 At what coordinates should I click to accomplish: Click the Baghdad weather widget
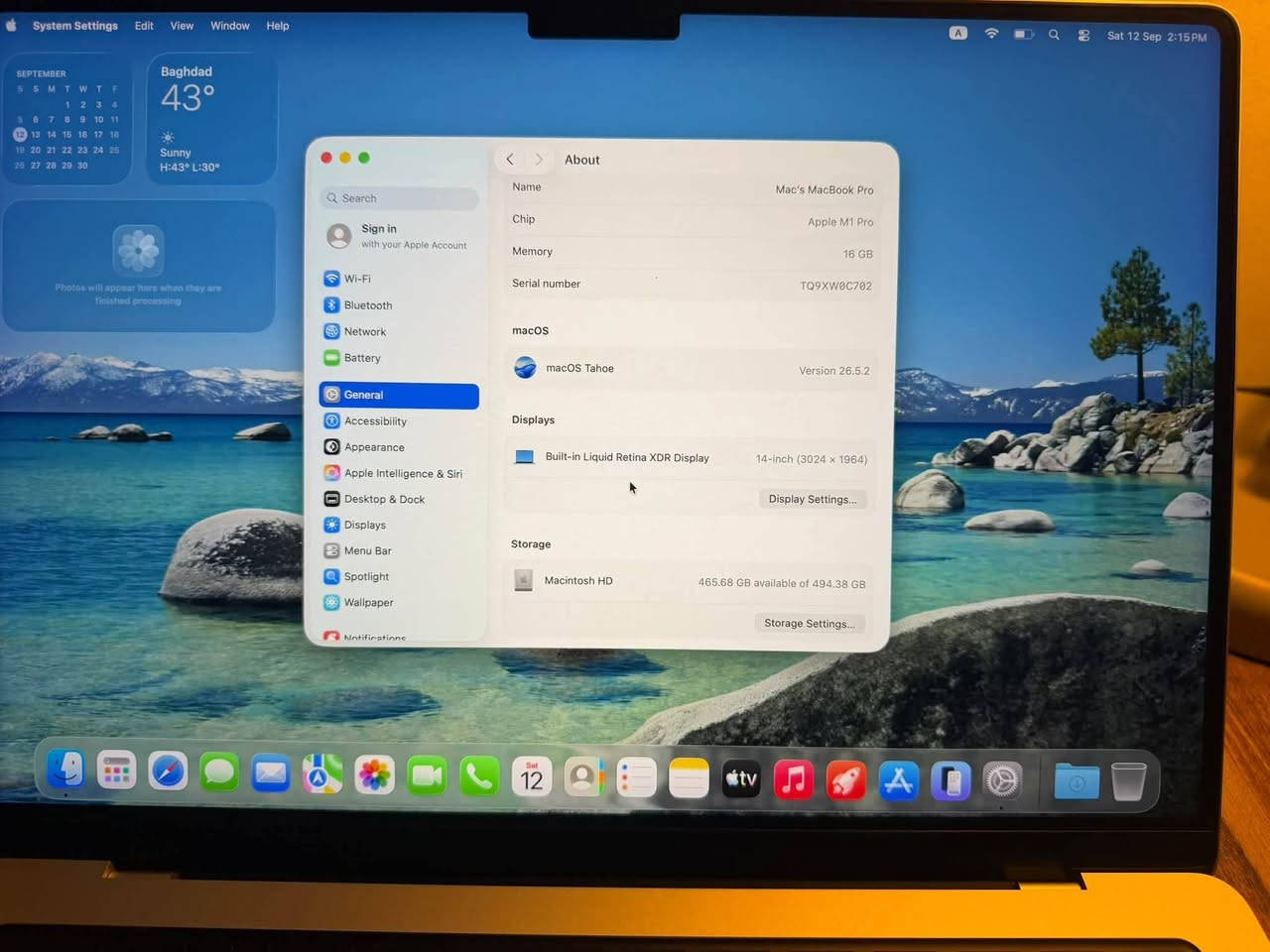tap(212, 119)
